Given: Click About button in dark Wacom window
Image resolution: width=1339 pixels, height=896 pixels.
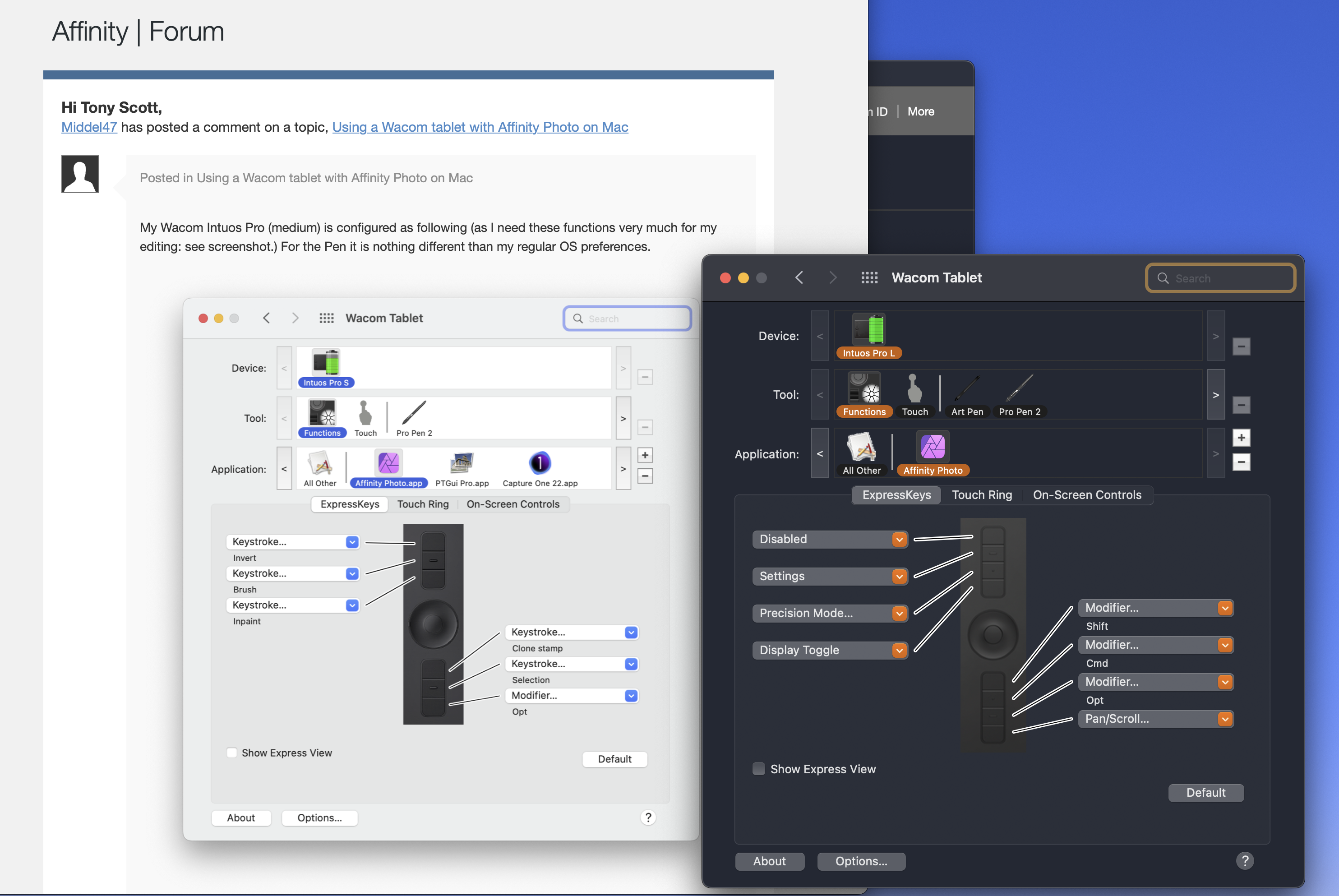Looking at the screenshot, I should click(770, 861).
